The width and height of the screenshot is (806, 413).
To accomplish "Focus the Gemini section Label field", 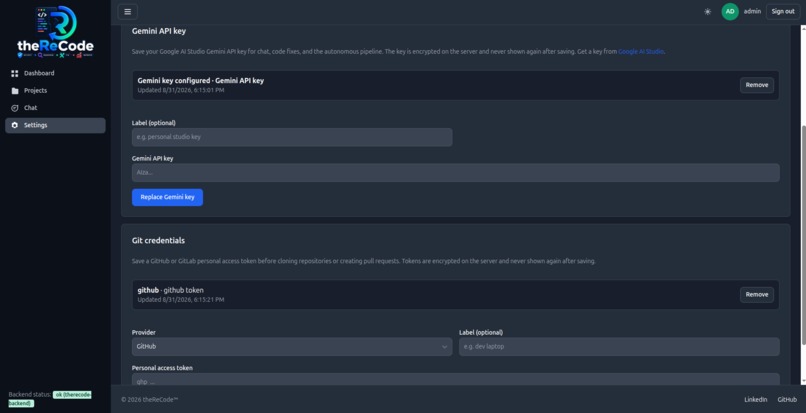I will (292, 137).
